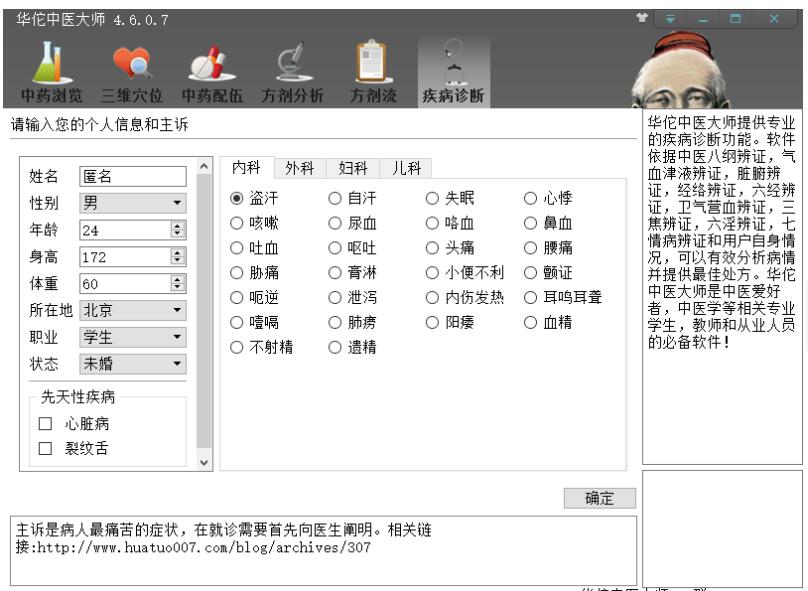Click the 华佗 portrait image
Viewport: 808px width, 591px height.
tap(681, 70)
